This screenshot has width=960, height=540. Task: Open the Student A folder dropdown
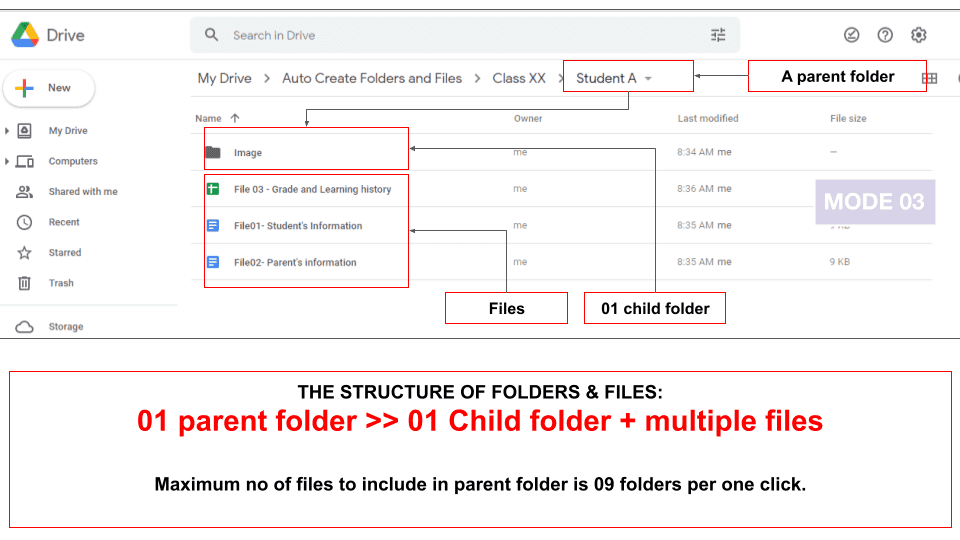click(648, 78)
